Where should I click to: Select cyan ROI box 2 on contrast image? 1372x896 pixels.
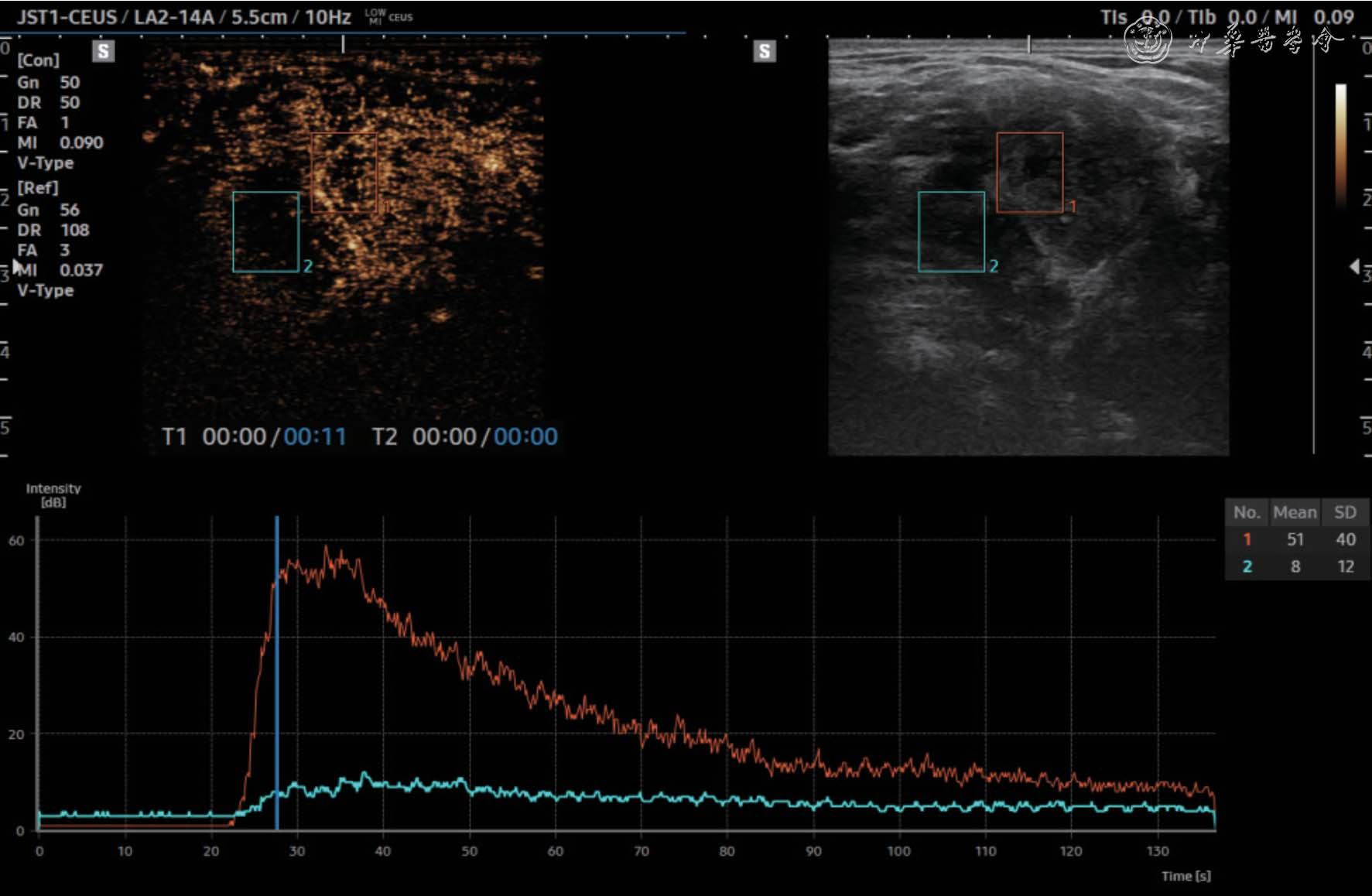point(265,231)
